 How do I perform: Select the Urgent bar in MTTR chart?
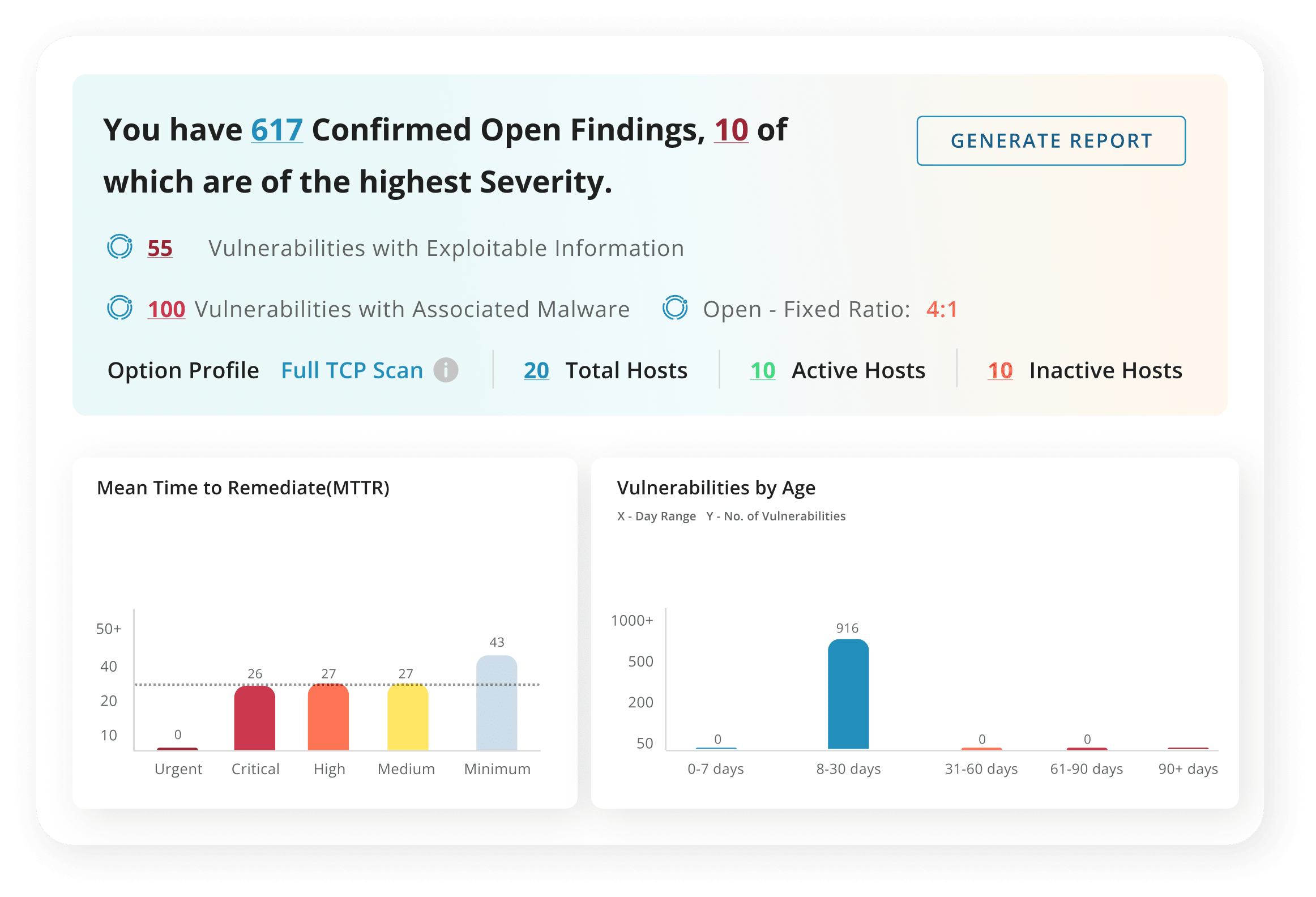pos(177,749)
